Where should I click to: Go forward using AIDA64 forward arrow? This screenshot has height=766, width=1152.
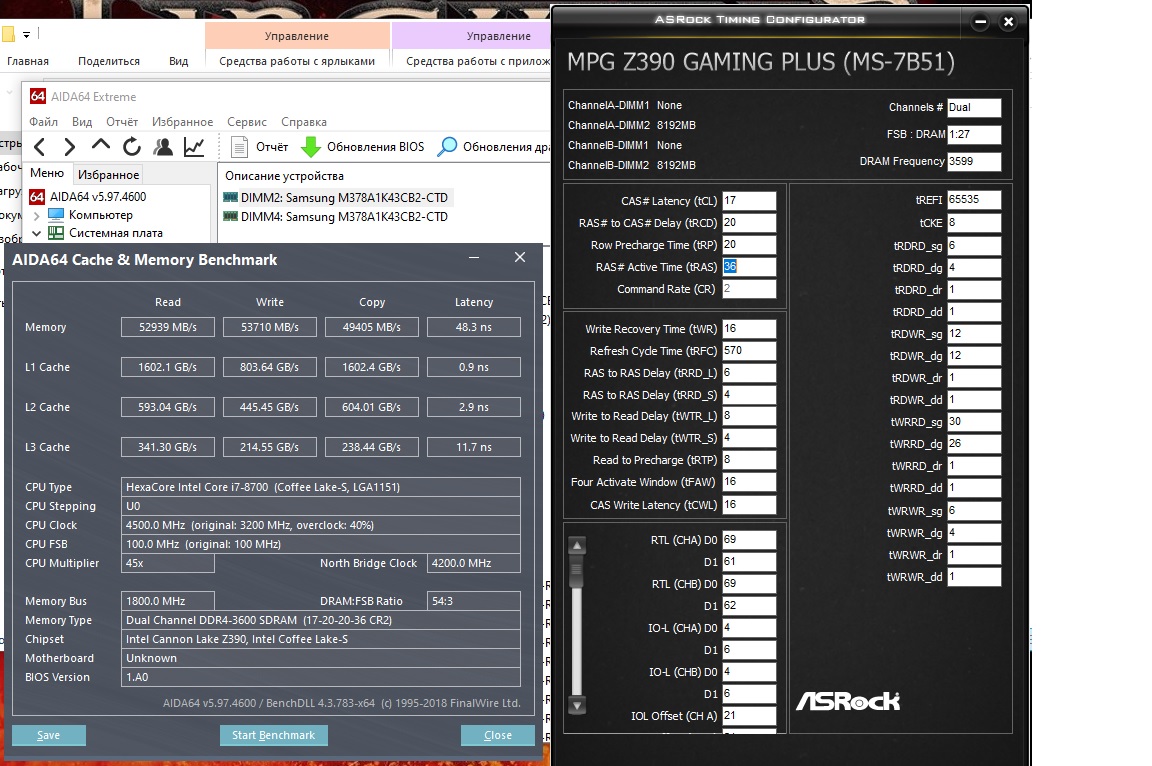[x=70, y=147]
